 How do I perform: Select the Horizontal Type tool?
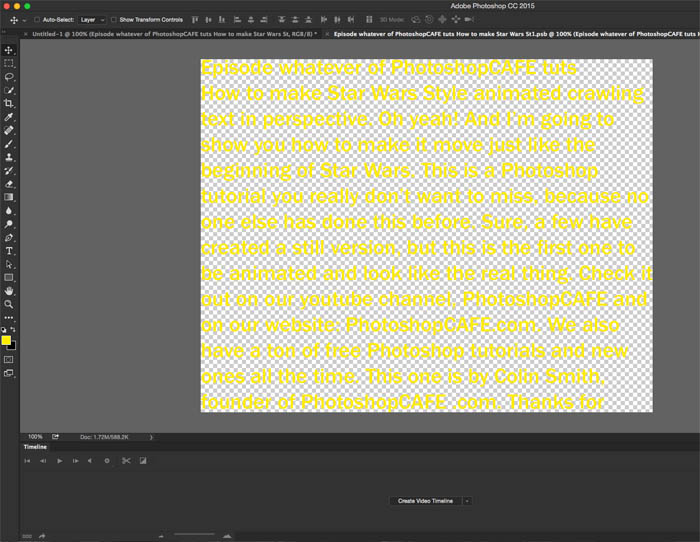(x=9, y=250)
